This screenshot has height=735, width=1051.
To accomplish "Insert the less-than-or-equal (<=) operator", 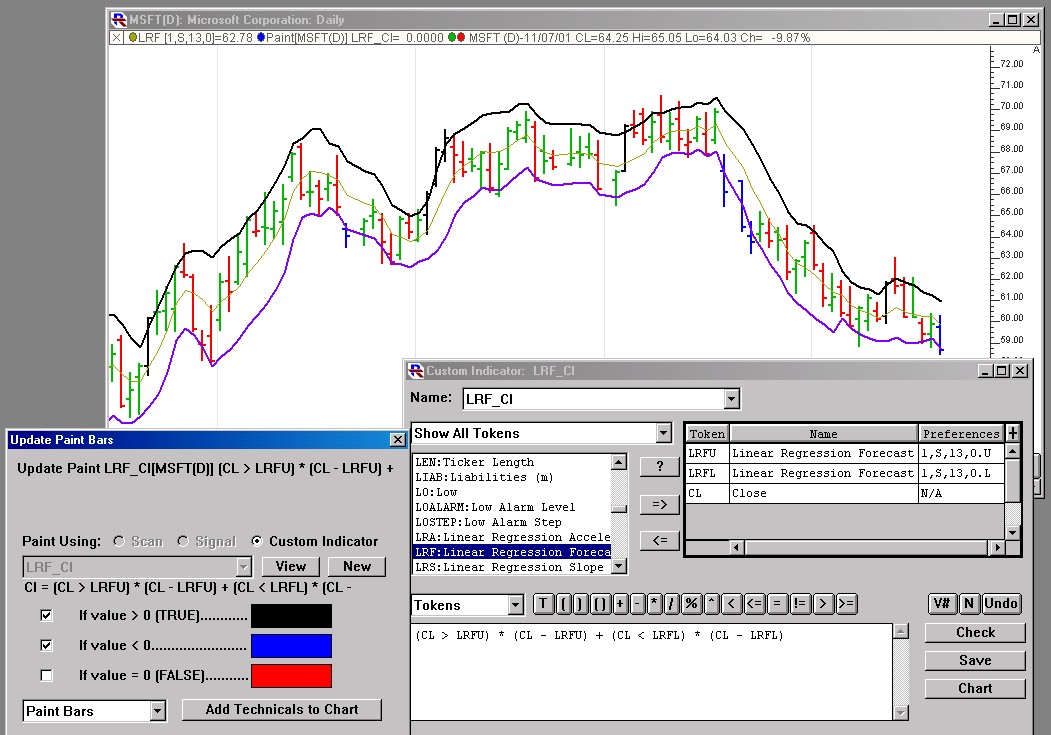I will point(754,604).
